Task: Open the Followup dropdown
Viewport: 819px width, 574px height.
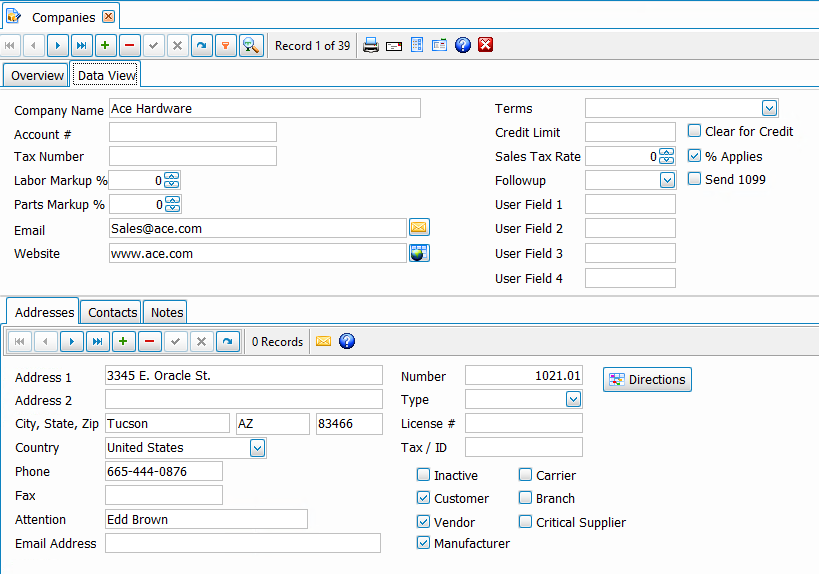Action: 667,180
